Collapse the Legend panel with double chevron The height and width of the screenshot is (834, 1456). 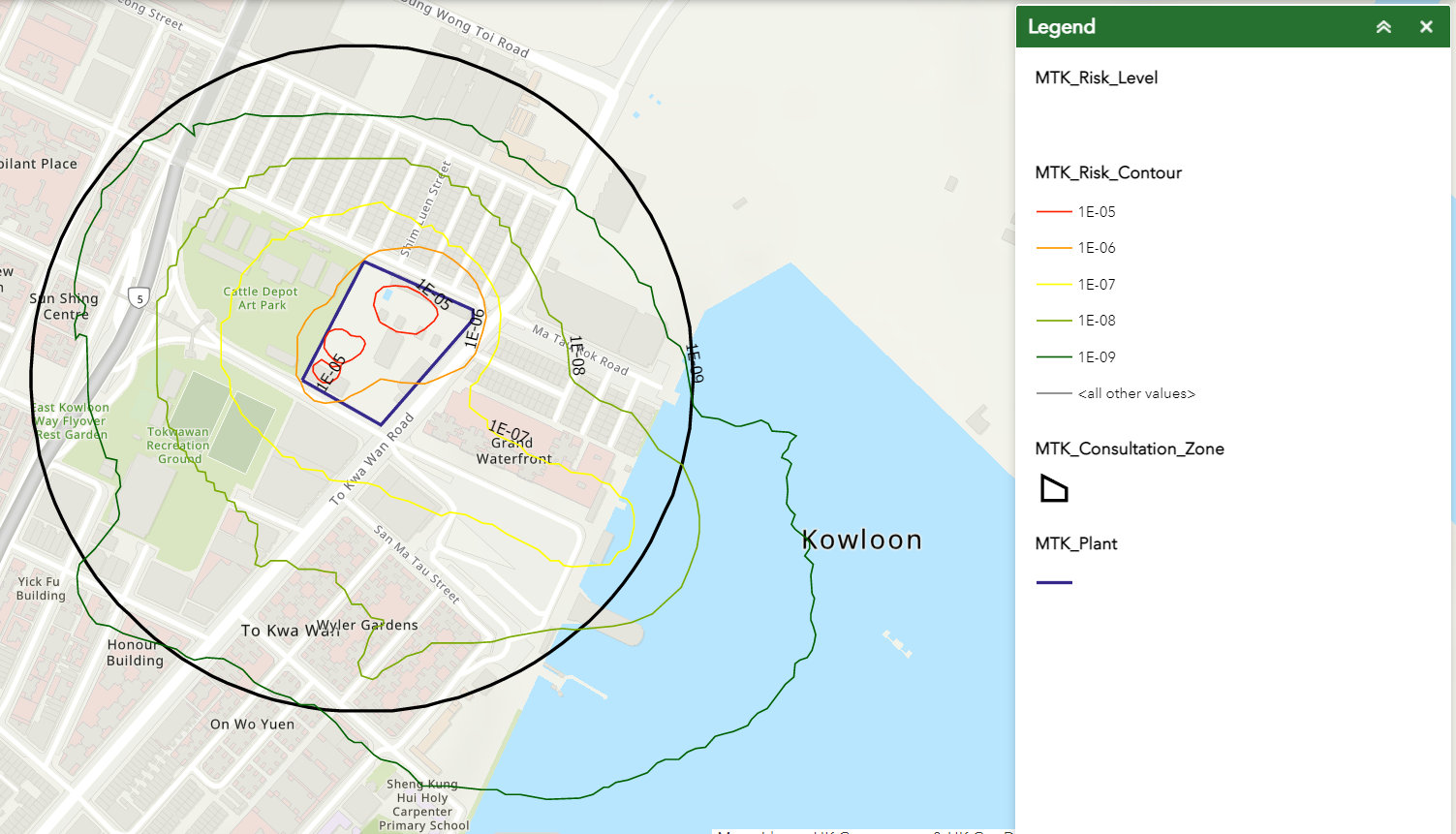pyautogui.click(x=1383, y=27)
